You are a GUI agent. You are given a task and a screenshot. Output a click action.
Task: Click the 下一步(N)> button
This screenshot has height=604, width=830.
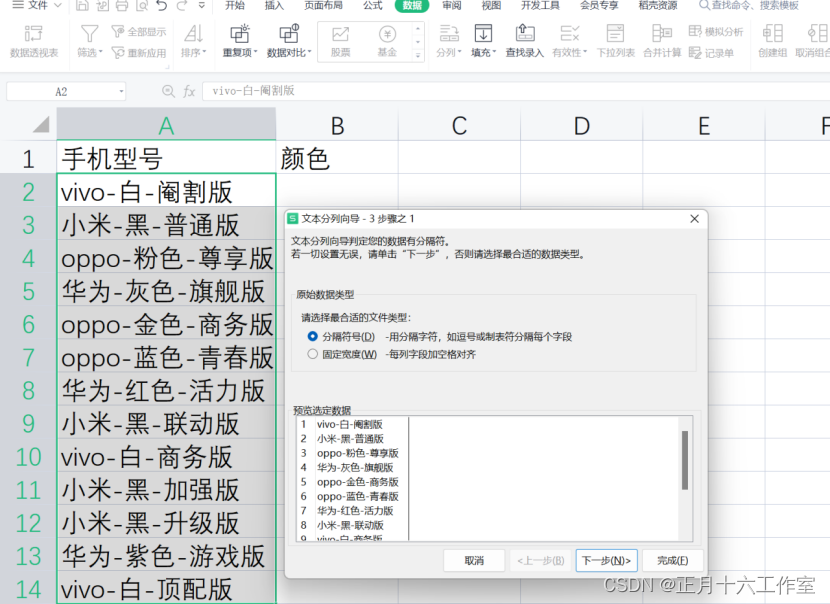tap(607, 561)
